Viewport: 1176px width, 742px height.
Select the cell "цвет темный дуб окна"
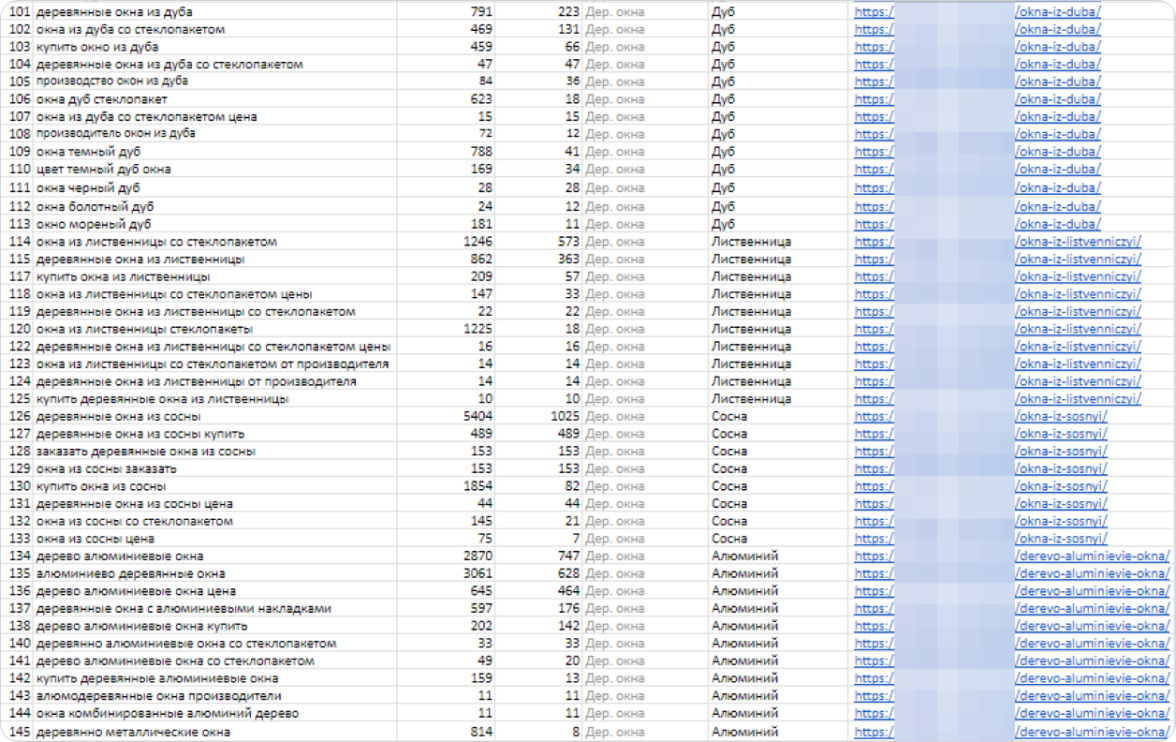(104, 169)
